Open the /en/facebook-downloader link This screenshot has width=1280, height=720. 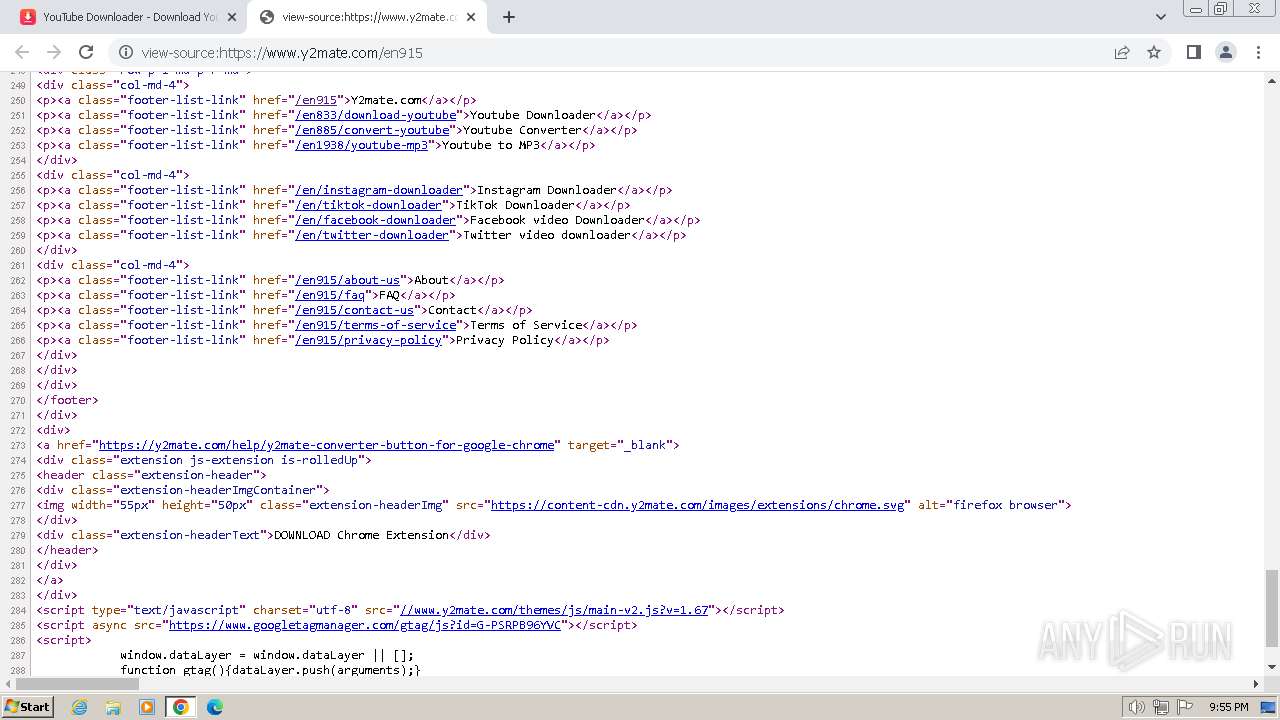[x=375, y=220]
